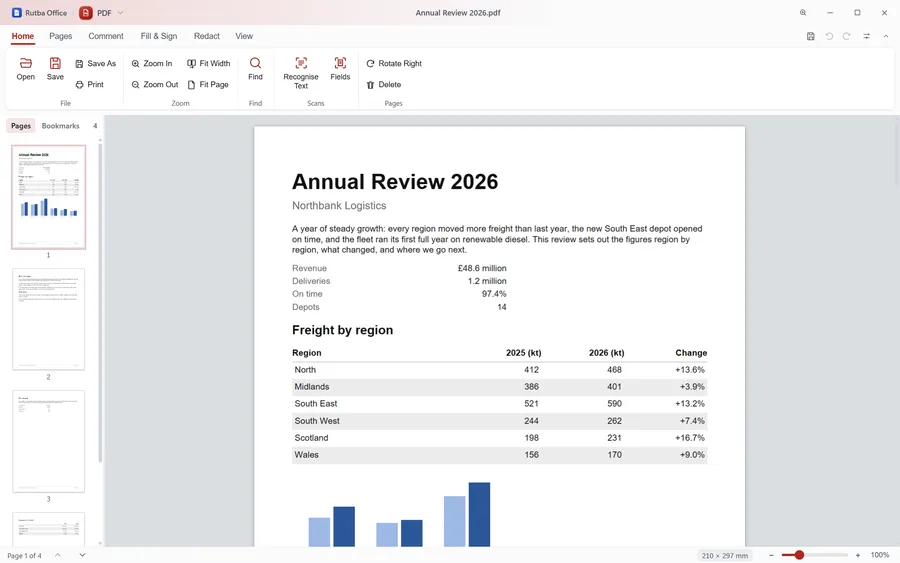Select page 2 thumbnail
Image resolution: width=900 pixels, height=563 pixels.
point(48,319)
